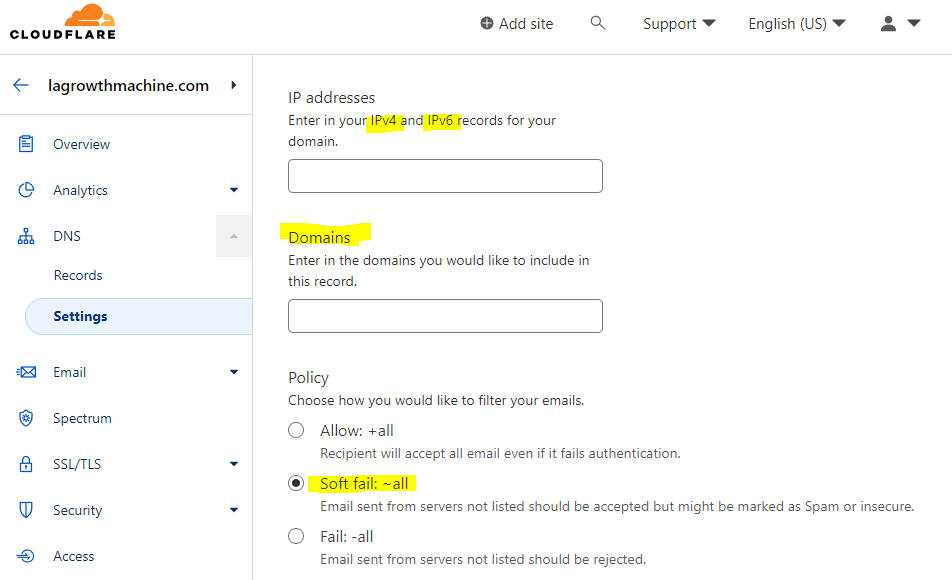
Task: Open DNS Records page
Action: 78,275
